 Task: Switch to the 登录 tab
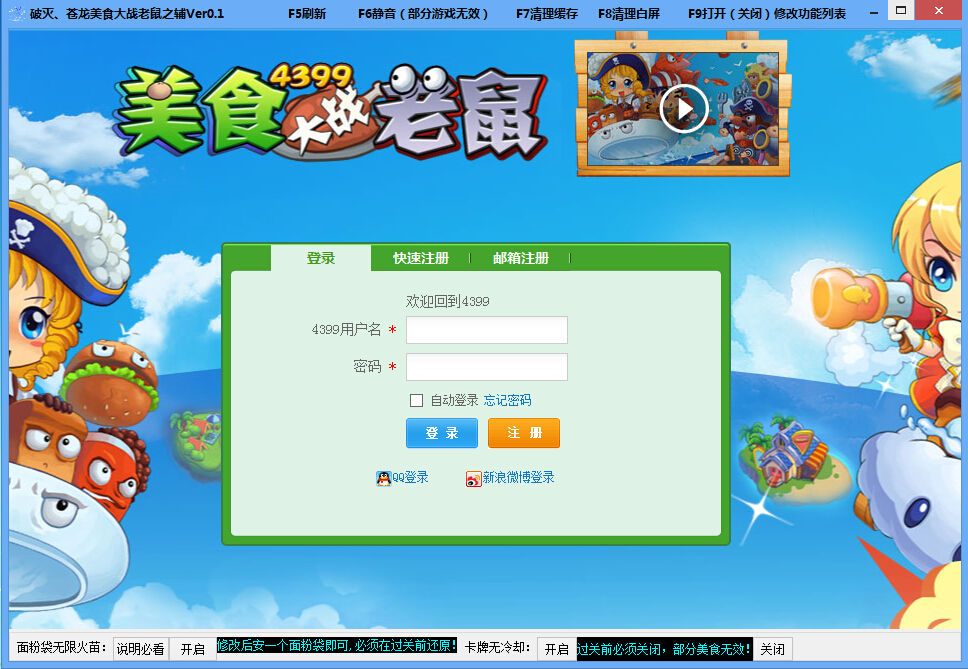pyautogui.click(x=321, y=258)
